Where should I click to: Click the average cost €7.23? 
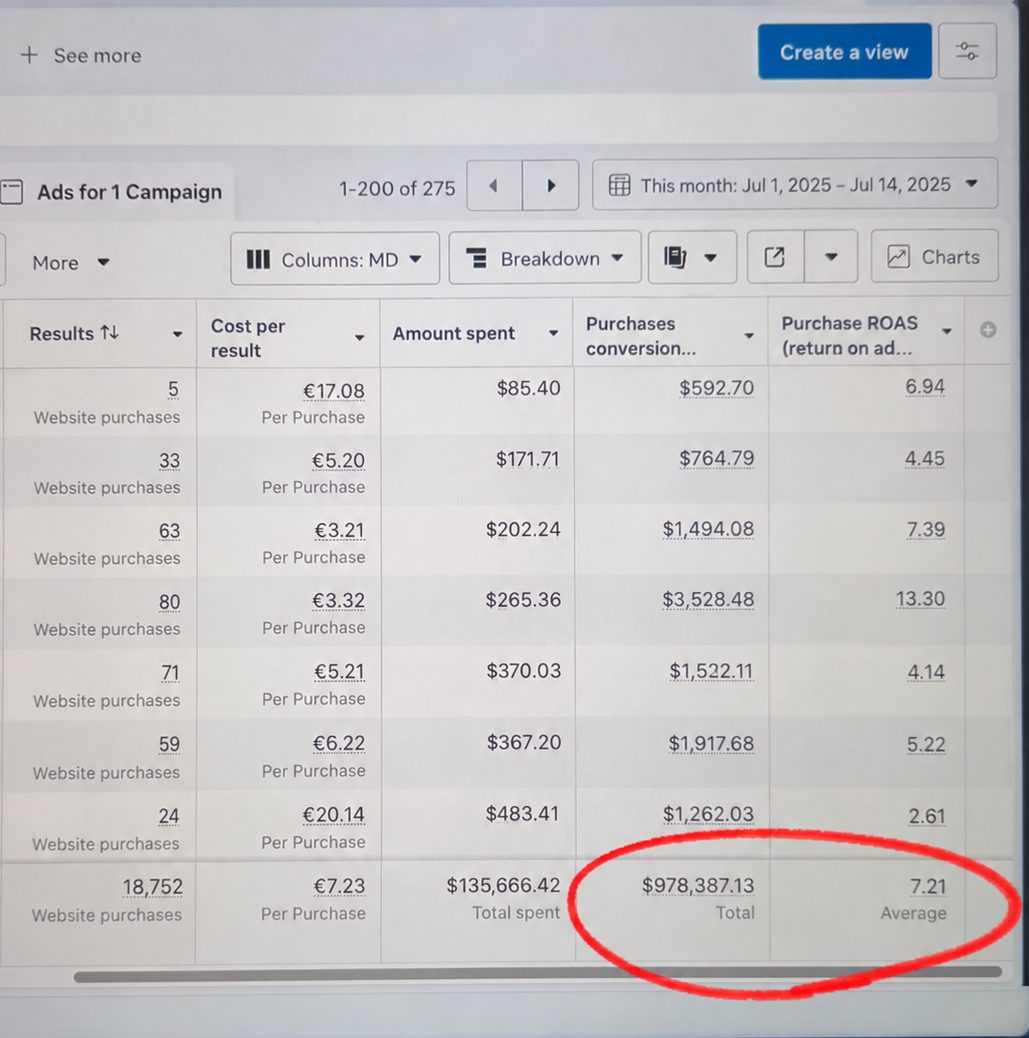(339, 886)
